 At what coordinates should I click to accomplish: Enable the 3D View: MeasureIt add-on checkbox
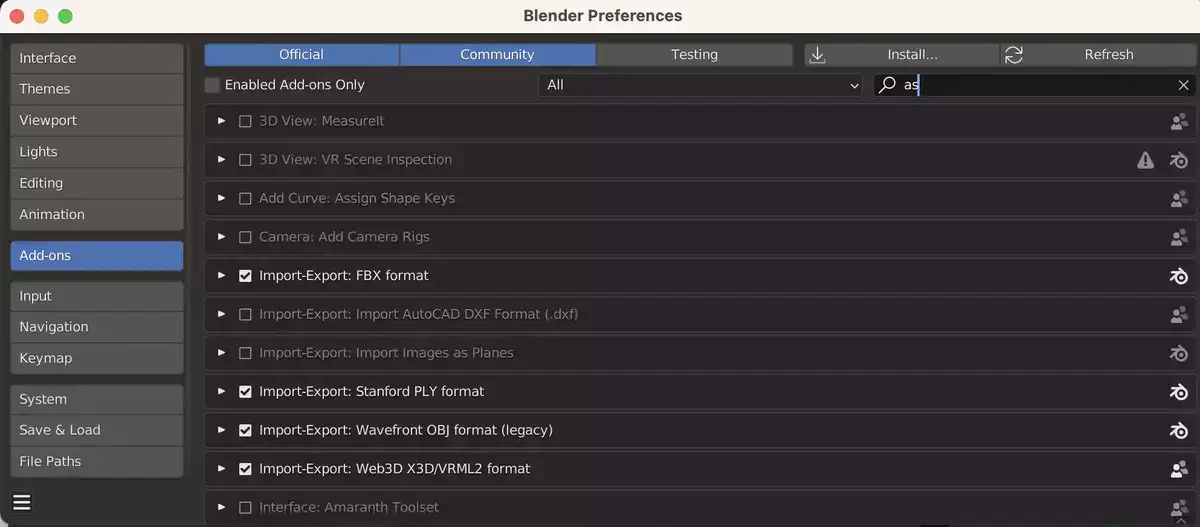point(245,121)
